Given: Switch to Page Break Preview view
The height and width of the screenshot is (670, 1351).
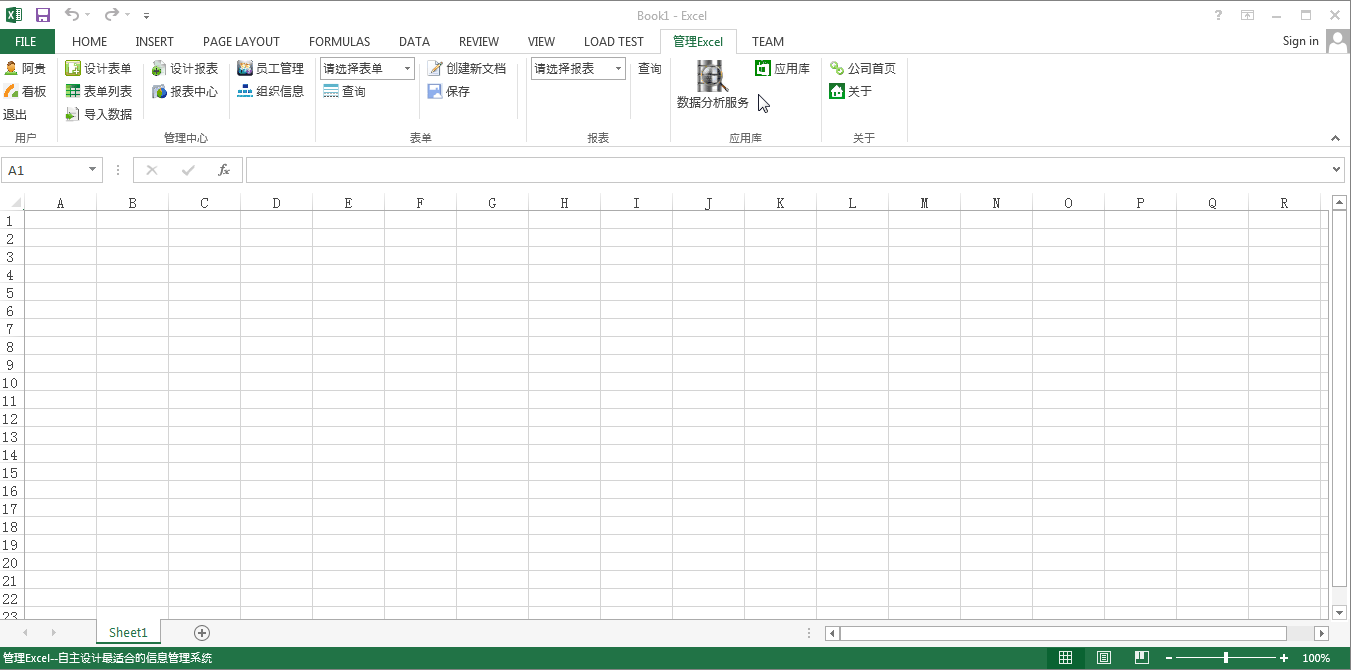Looking at the screenshot, I should click(1142, 658).
